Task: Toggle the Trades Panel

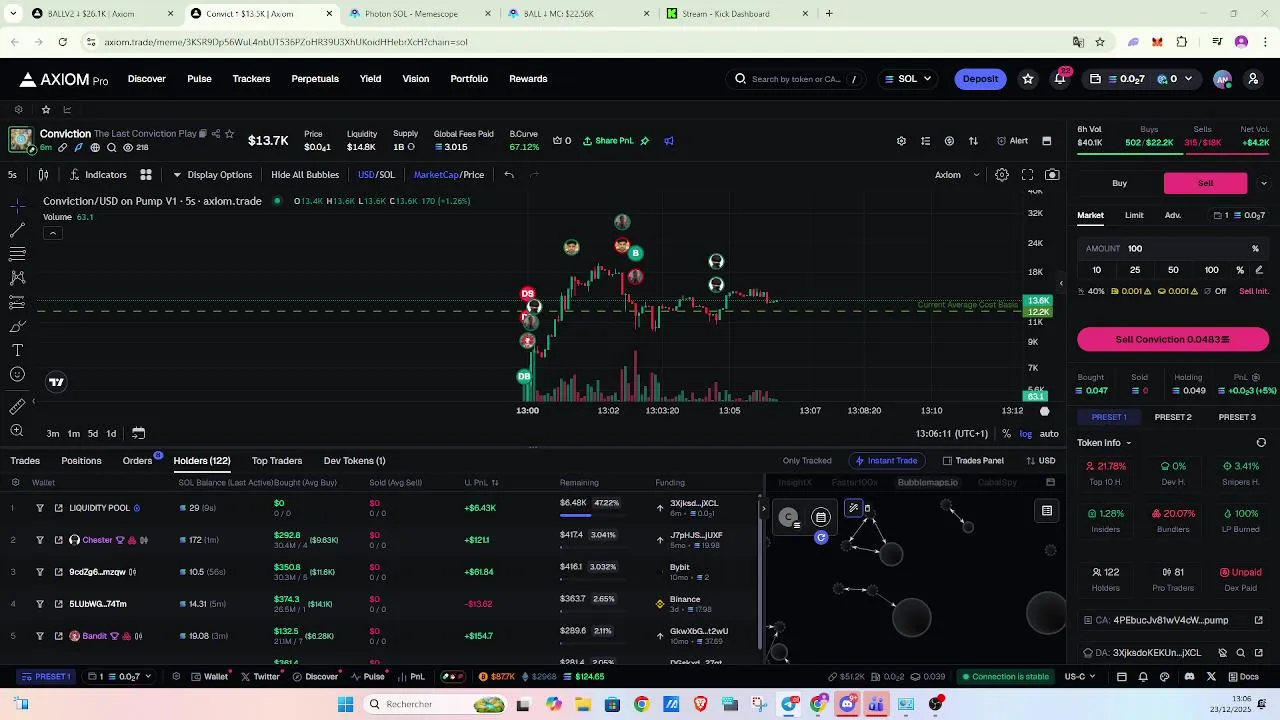Action: (973, 461)
